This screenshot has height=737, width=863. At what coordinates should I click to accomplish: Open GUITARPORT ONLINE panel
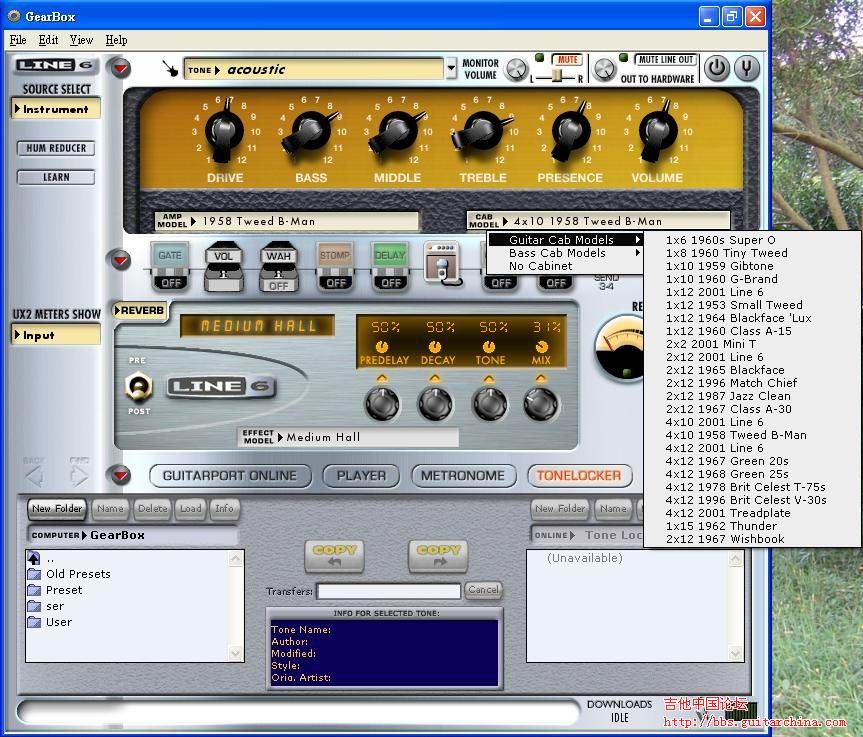pyautogui.click(x=230, y=476)
